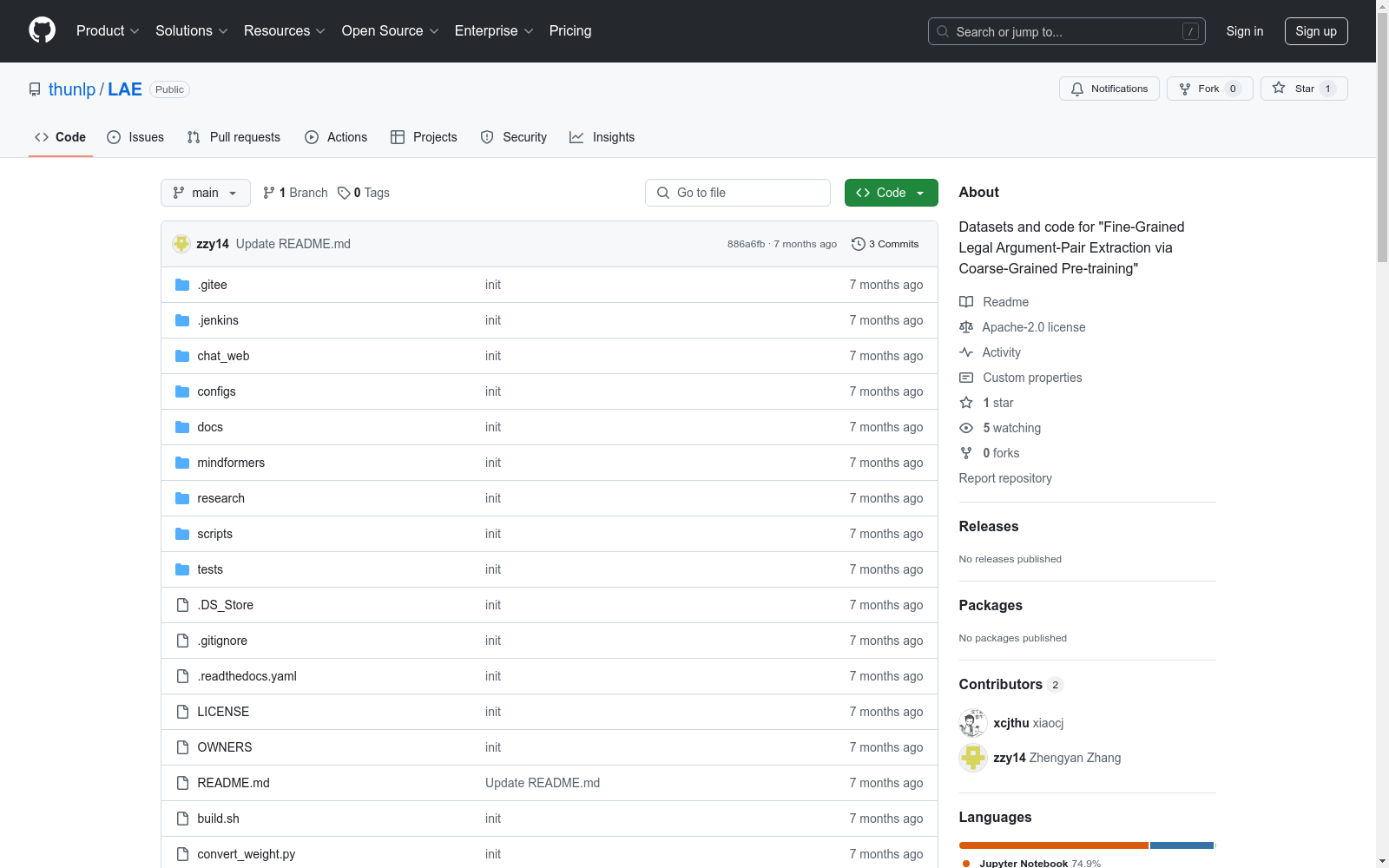
Task: Switch to the Pull requests tab
Action: [234, 137]
